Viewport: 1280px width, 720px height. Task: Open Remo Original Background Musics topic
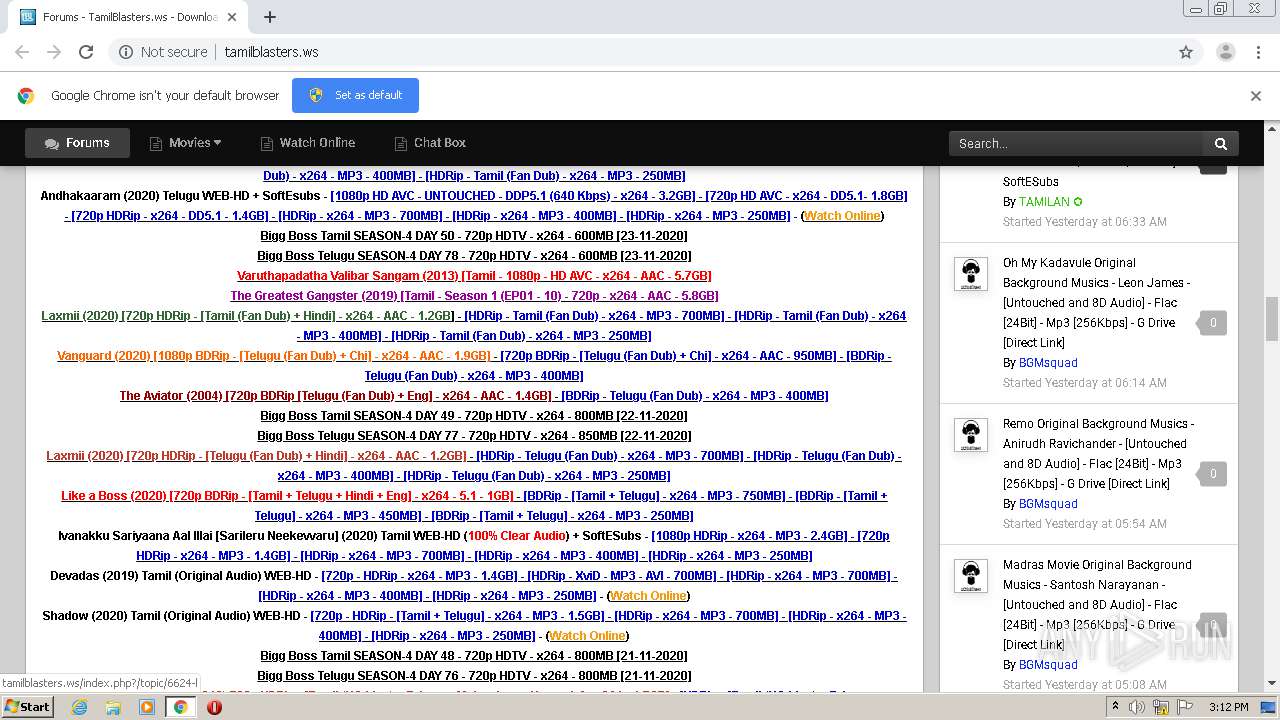pyautogui.click(x=1098, y=453)
